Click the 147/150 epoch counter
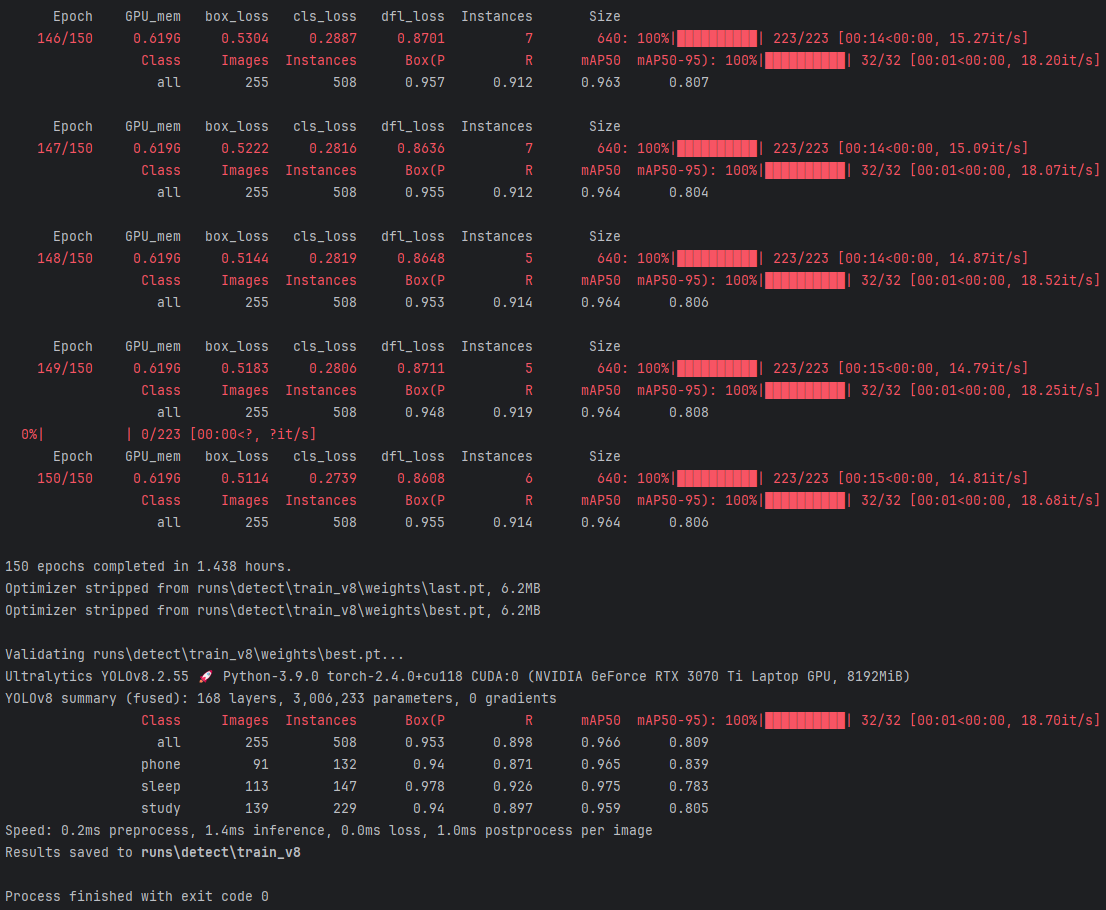Screen dimensions: 1106x910 (65, 149)
